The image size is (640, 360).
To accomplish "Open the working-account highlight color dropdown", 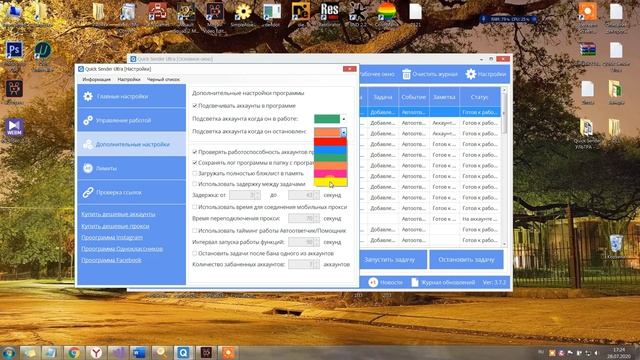I will [344, 119].
